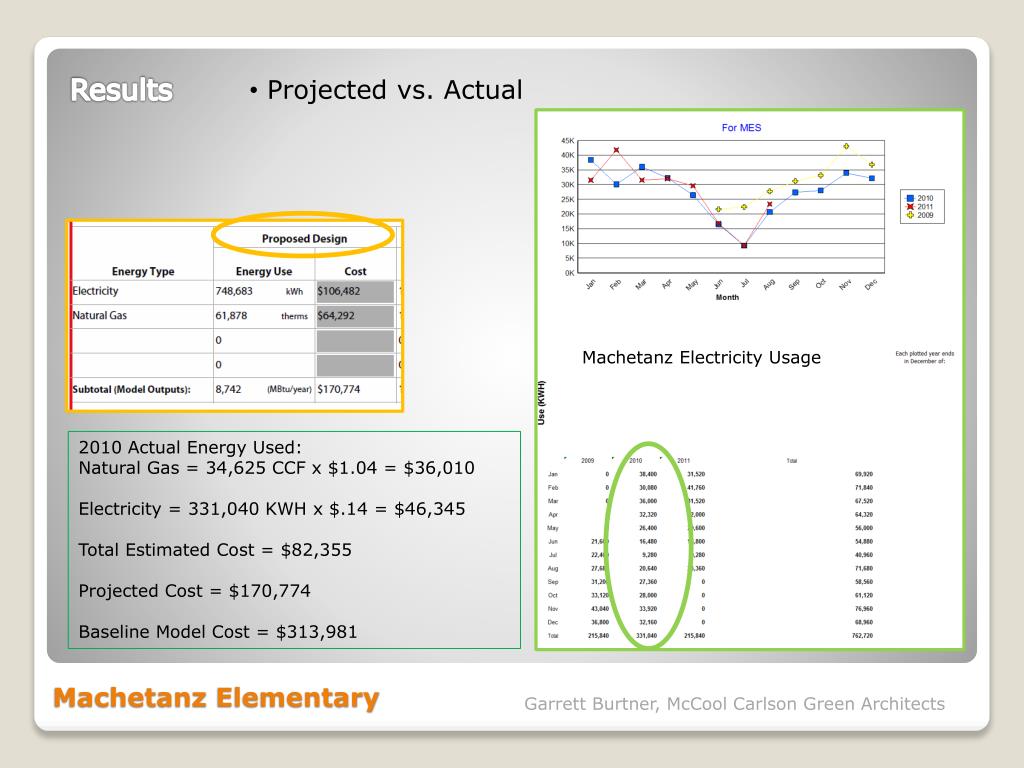The width and height of the screenshot is (1024, 768).
Task: Select the "$64,292" cost cell
Action: pos(336,315)
